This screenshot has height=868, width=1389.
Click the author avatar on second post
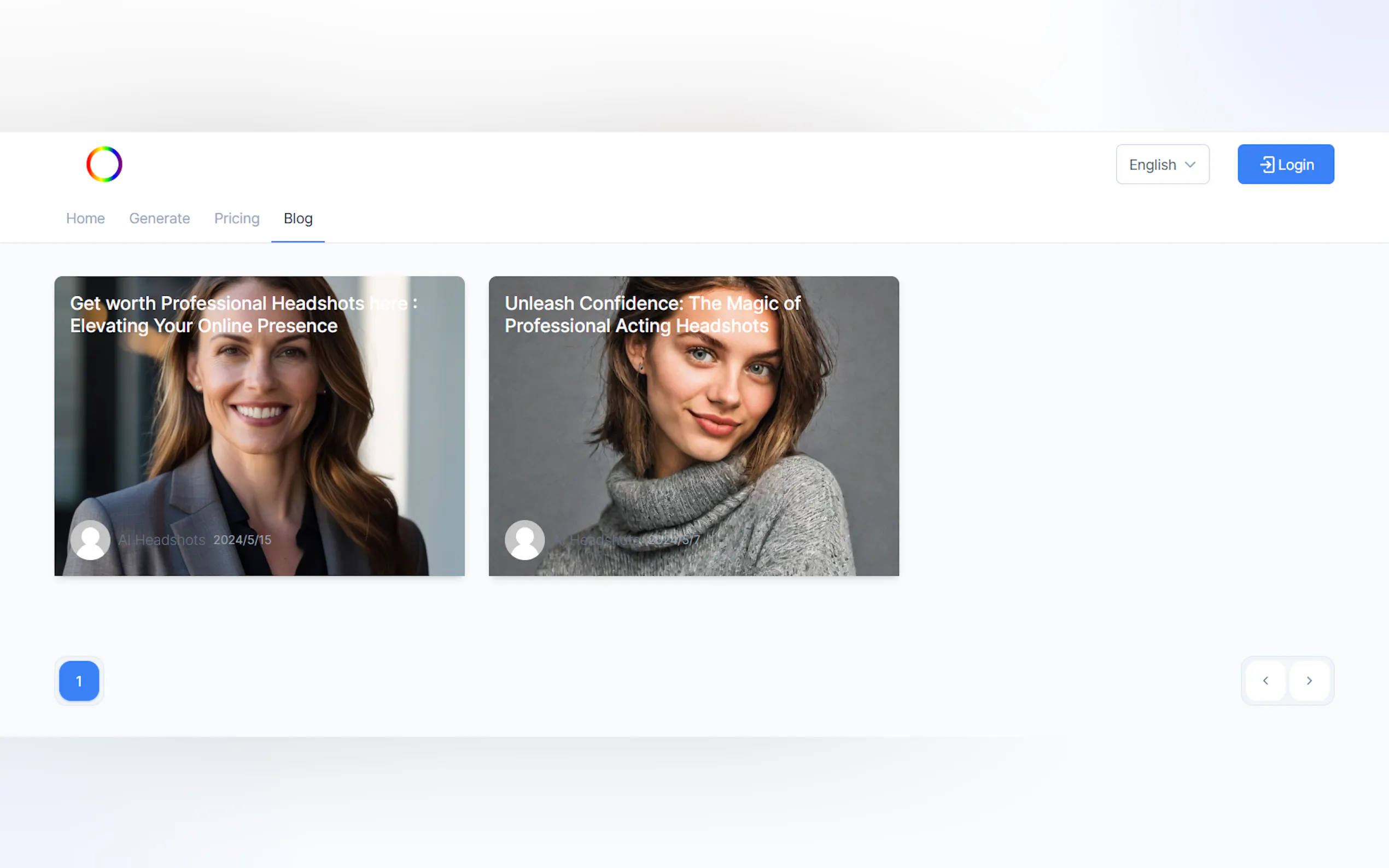click(524, 539)
